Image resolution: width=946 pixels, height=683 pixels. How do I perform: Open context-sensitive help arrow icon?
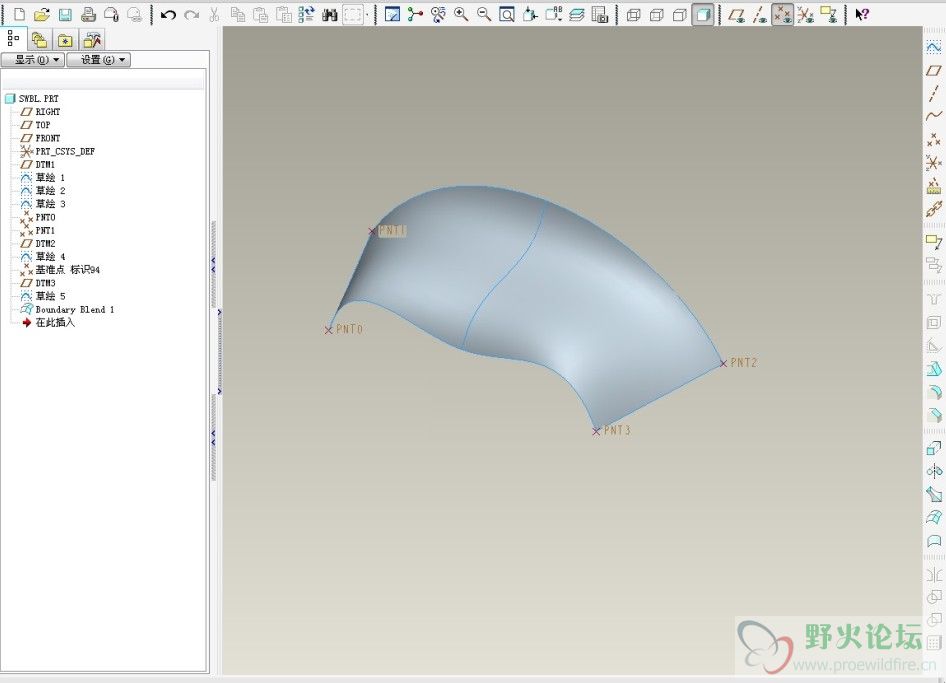pyautogui.click(x=862, y=14)
